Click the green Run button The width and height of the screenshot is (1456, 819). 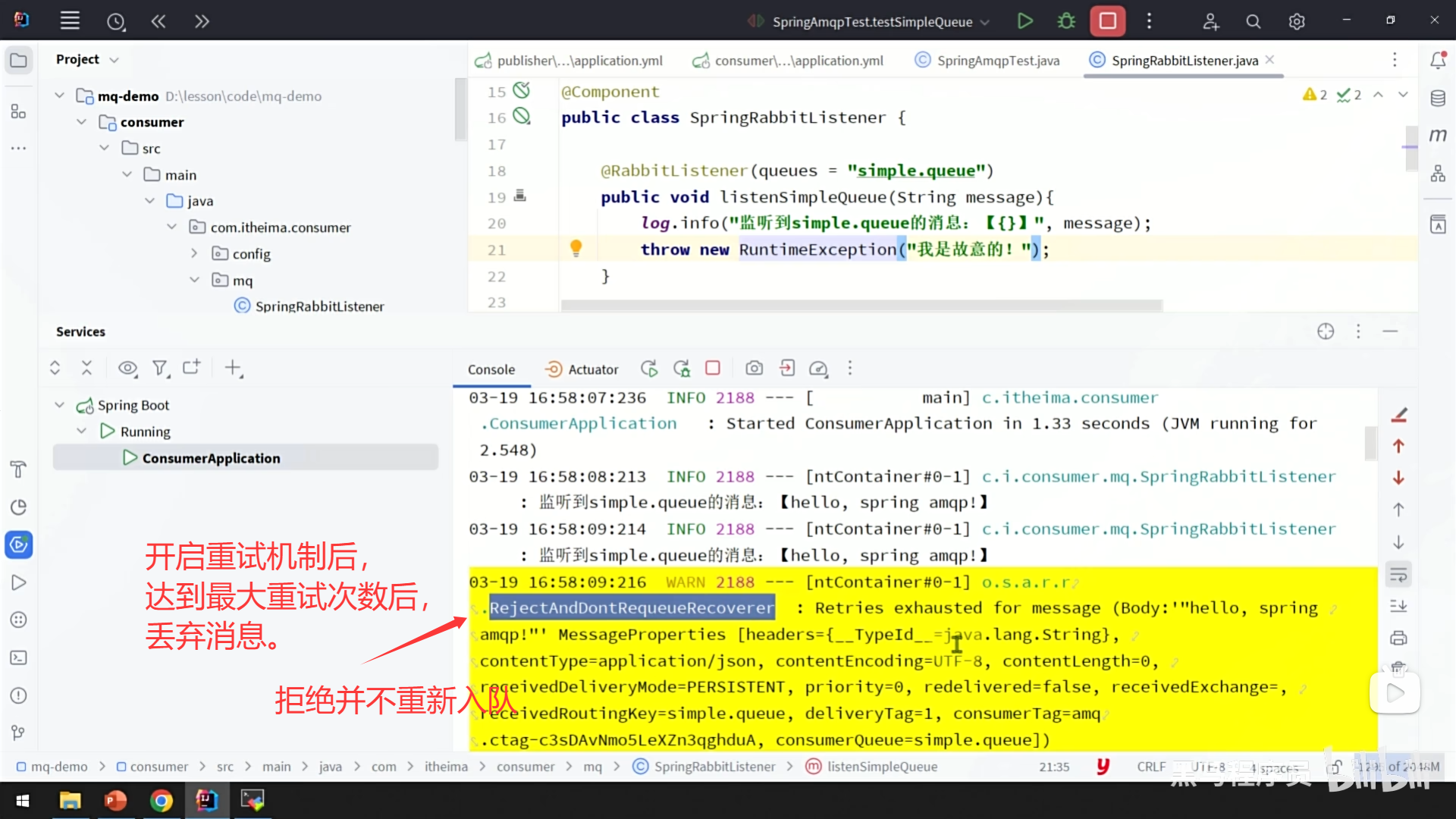[x=1025, y=21]
